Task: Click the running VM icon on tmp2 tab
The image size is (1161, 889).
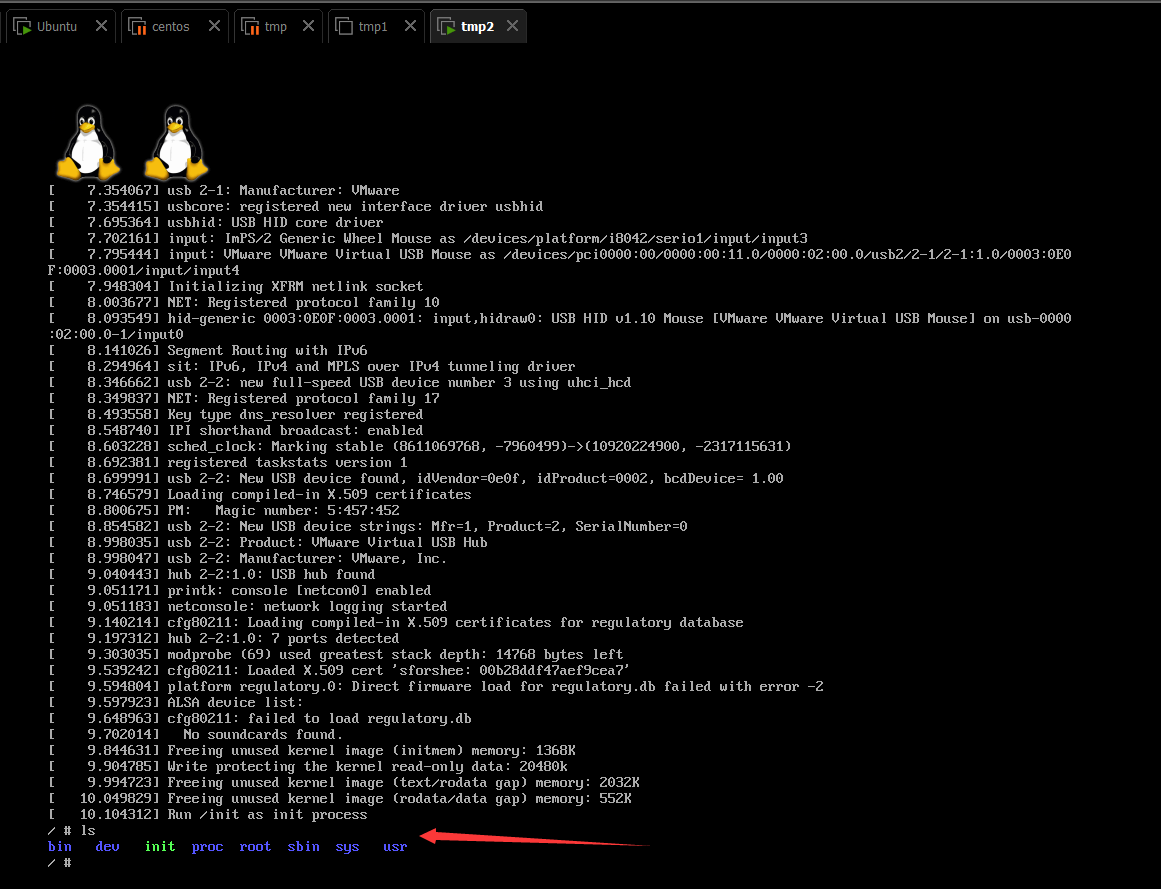Action: (x=445, y=27)
